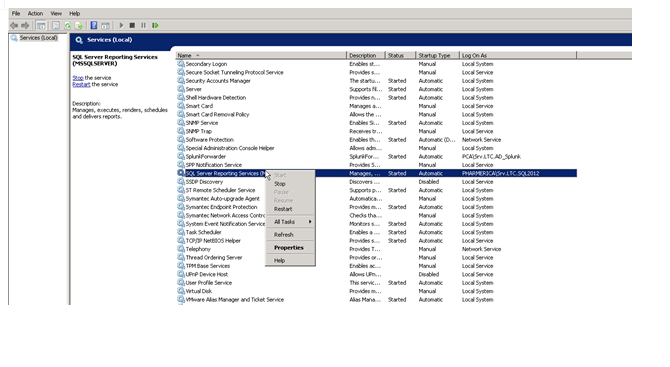Image resolution: width=670 pixels, height=367 pixels.
Task: Click the Stop Service square icon
Action: point(132,26)
